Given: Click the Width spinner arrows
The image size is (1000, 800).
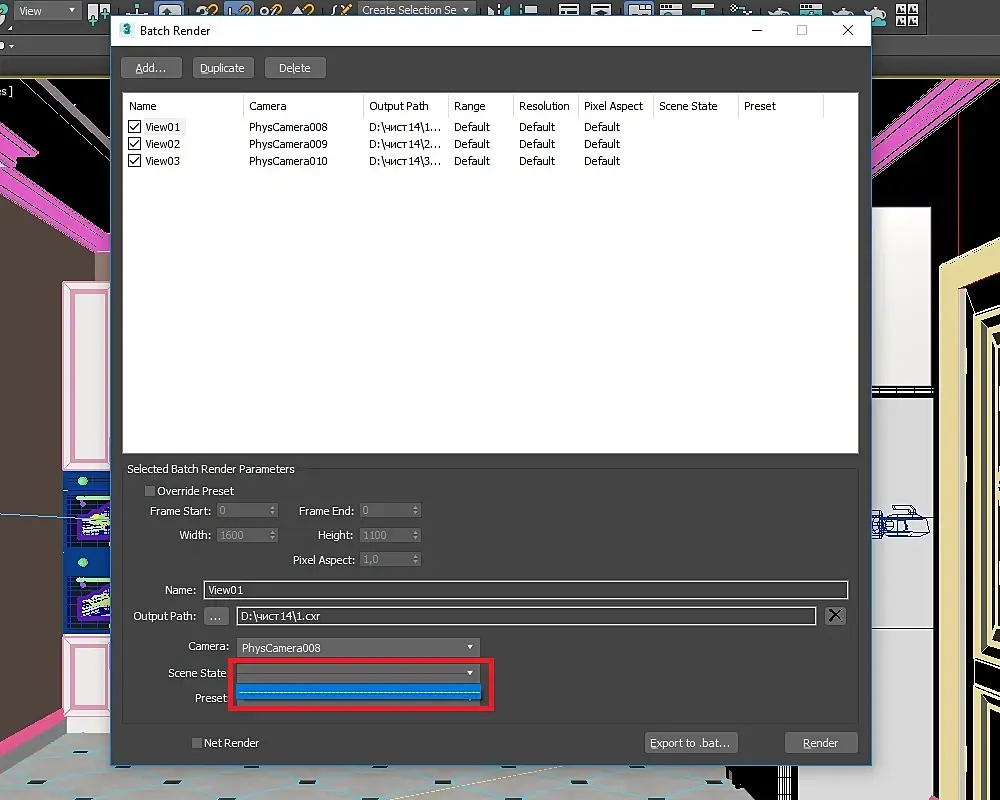Looking at the screenshot, I should [272, 535].
